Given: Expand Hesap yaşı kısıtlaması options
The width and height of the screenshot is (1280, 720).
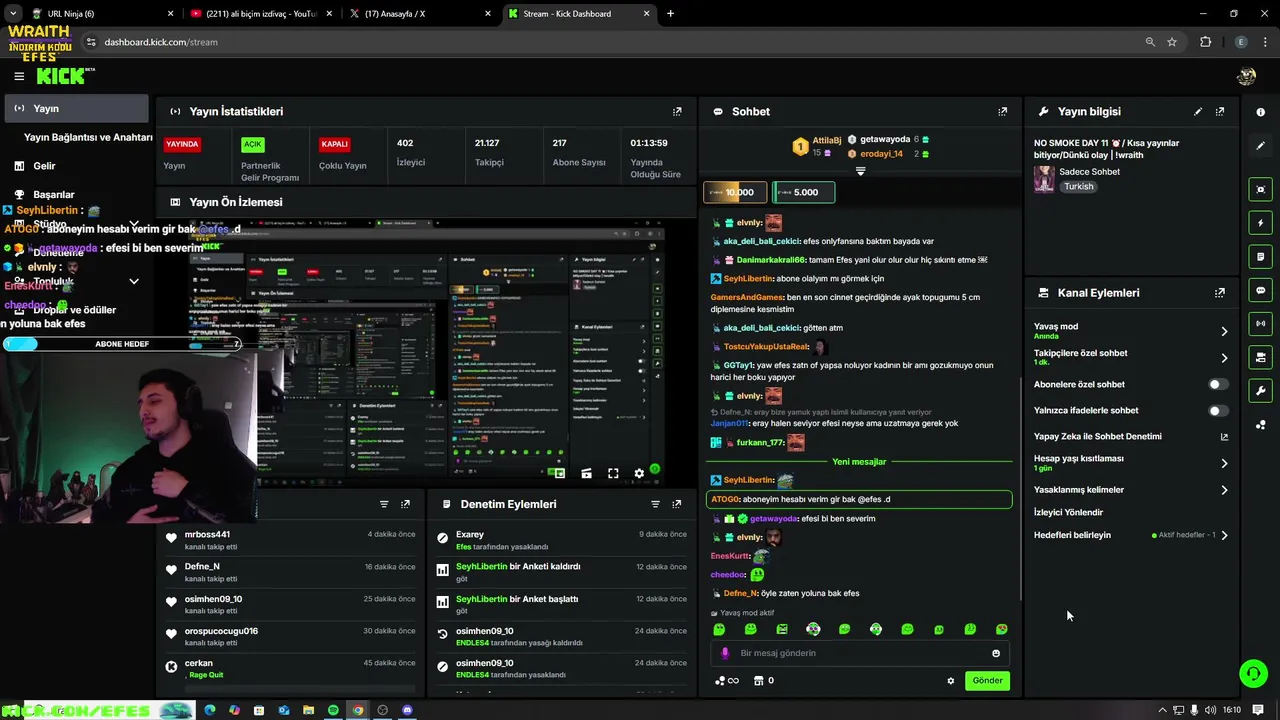Looking at the screenshot, I should pos(1224,463).
